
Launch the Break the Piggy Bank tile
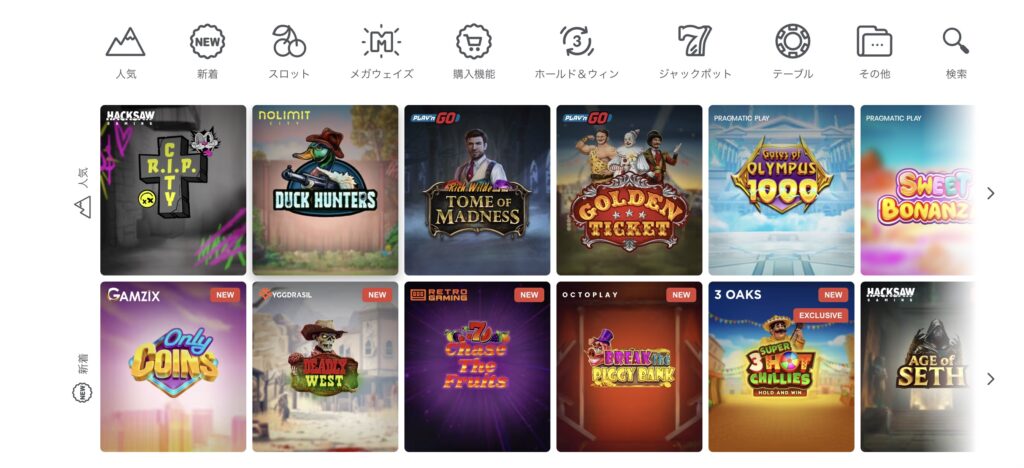click(x=630, y=367)
